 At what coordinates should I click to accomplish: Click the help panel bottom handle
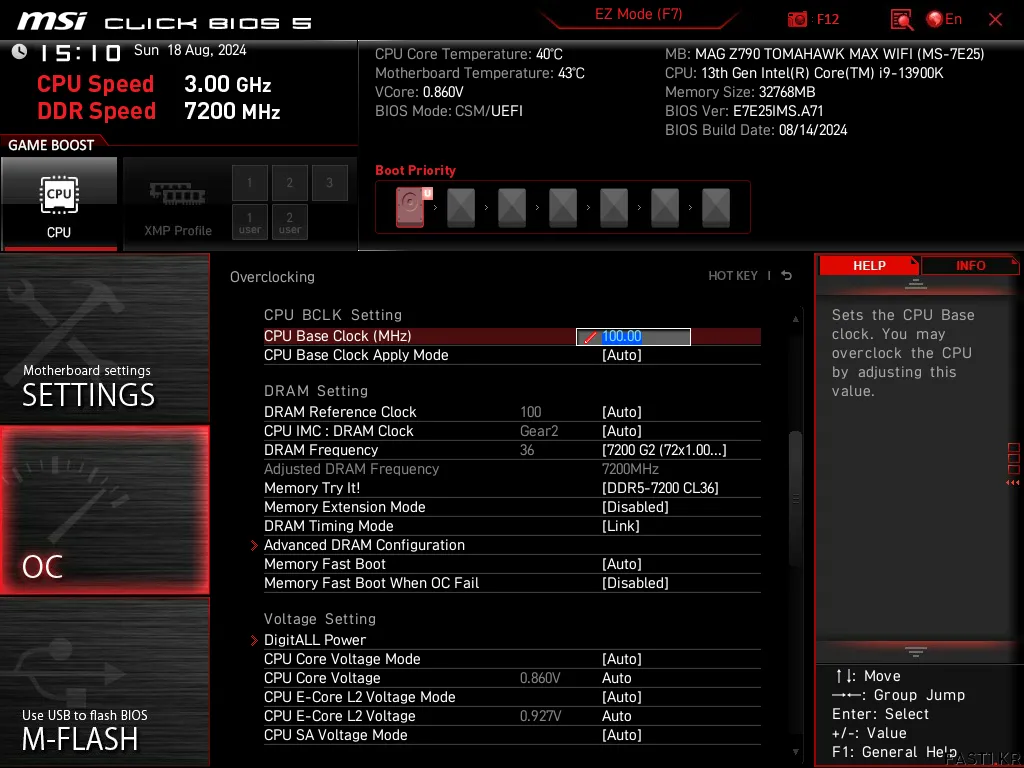pyautogui.click(x=916, y=652)
